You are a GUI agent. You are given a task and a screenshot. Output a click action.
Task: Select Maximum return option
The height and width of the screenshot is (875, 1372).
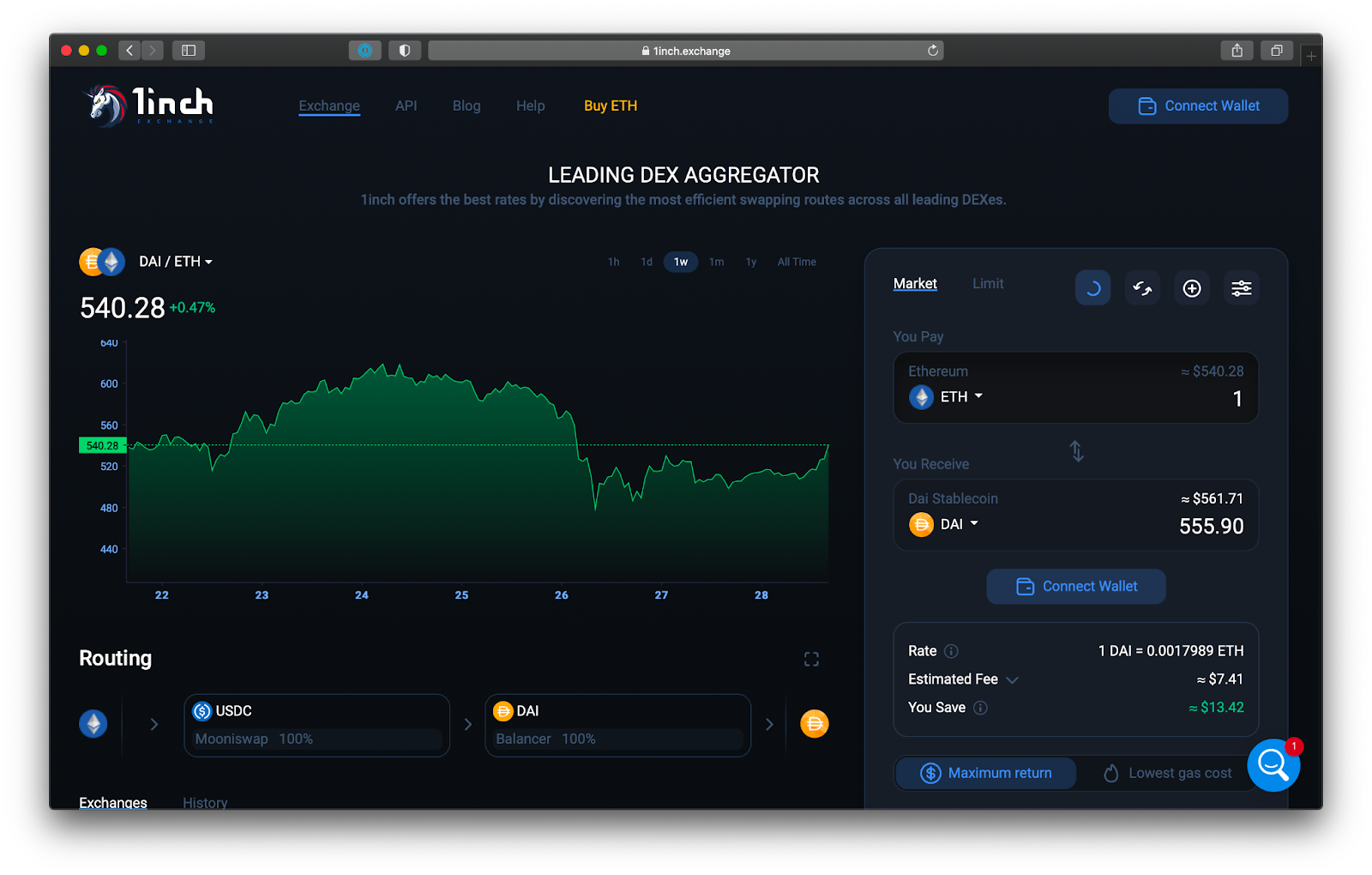pyautogui.click(x=986, y=773)
